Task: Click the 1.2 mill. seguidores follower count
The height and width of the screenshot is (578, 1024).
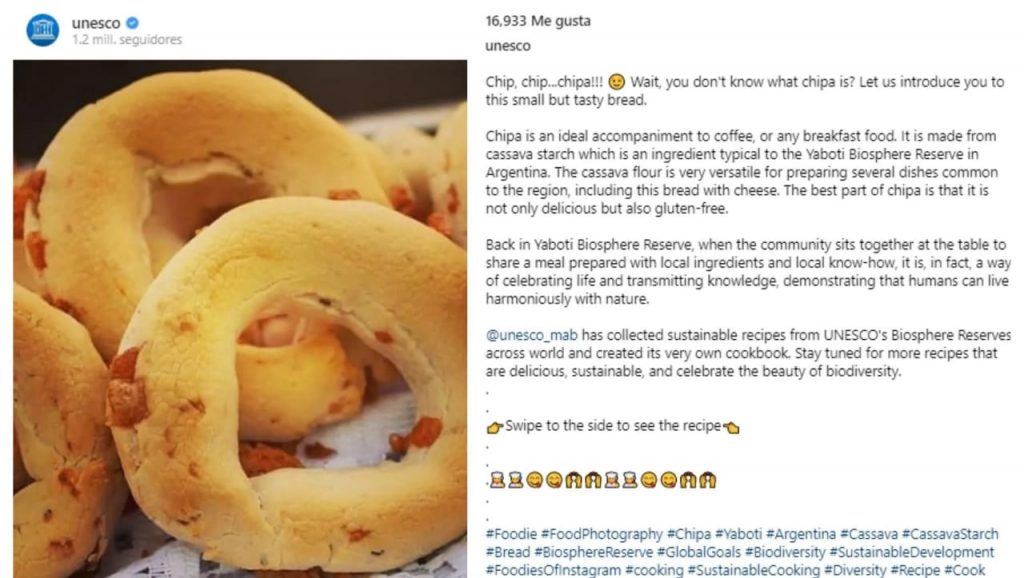Action: 127,40
